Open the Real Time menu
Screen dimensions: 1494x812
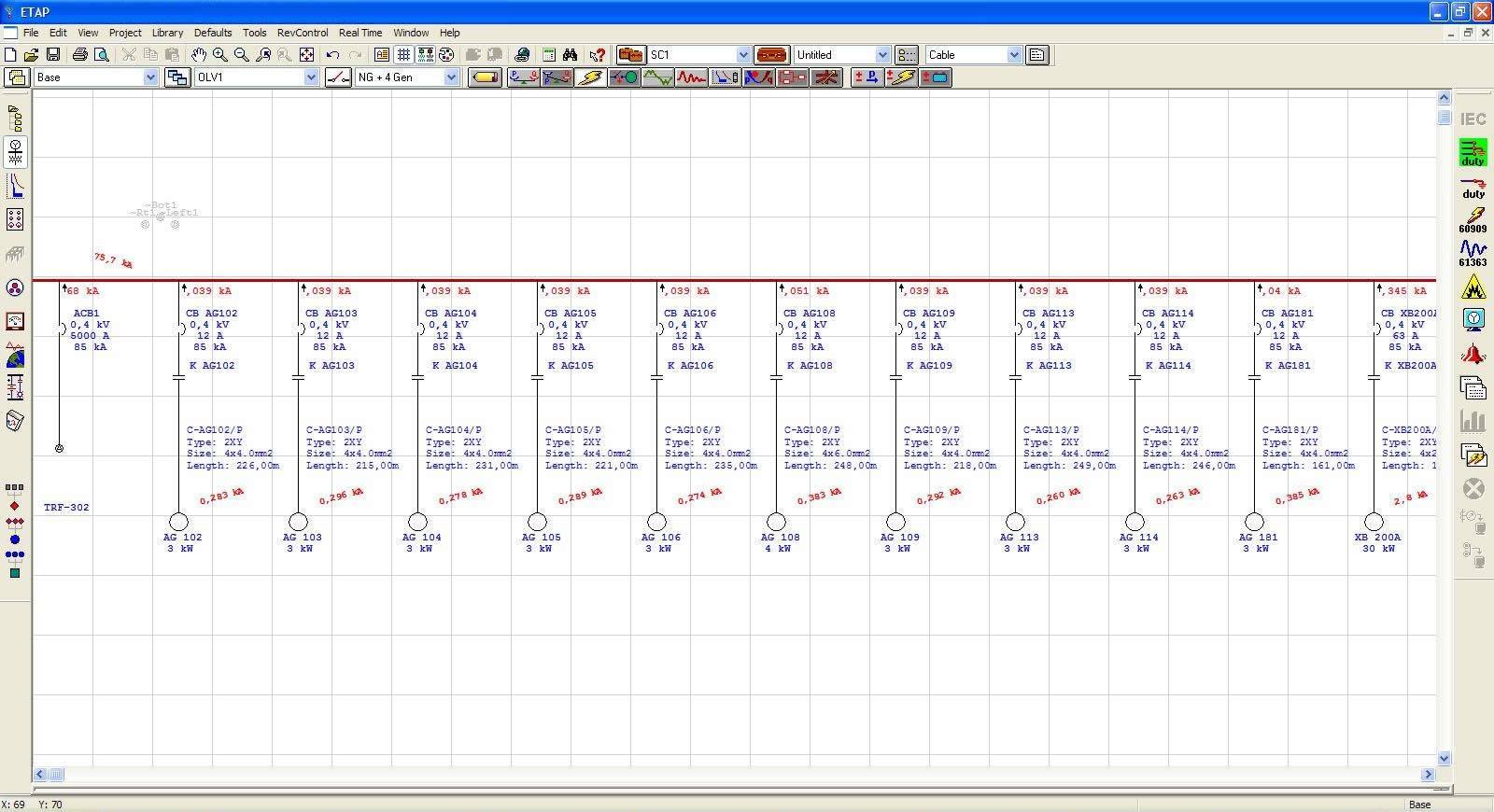click(360, 33)
